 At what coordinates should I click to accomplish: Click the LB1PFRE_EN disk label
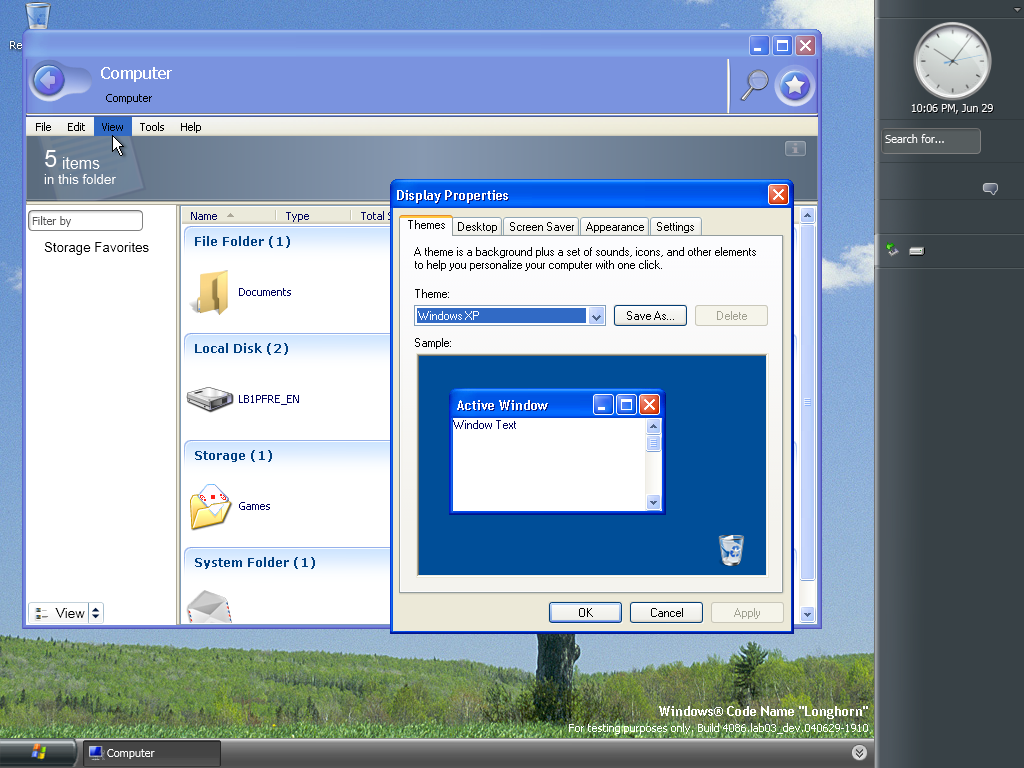coord(268,399)
